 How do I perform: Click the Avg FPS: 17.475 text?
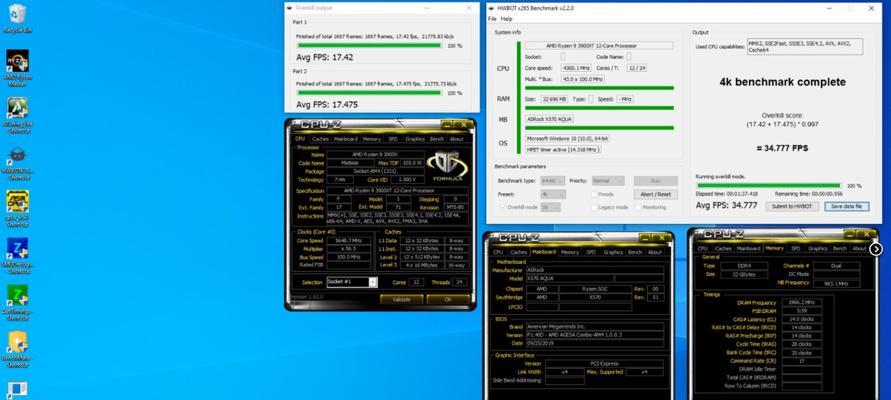(327, 105)
